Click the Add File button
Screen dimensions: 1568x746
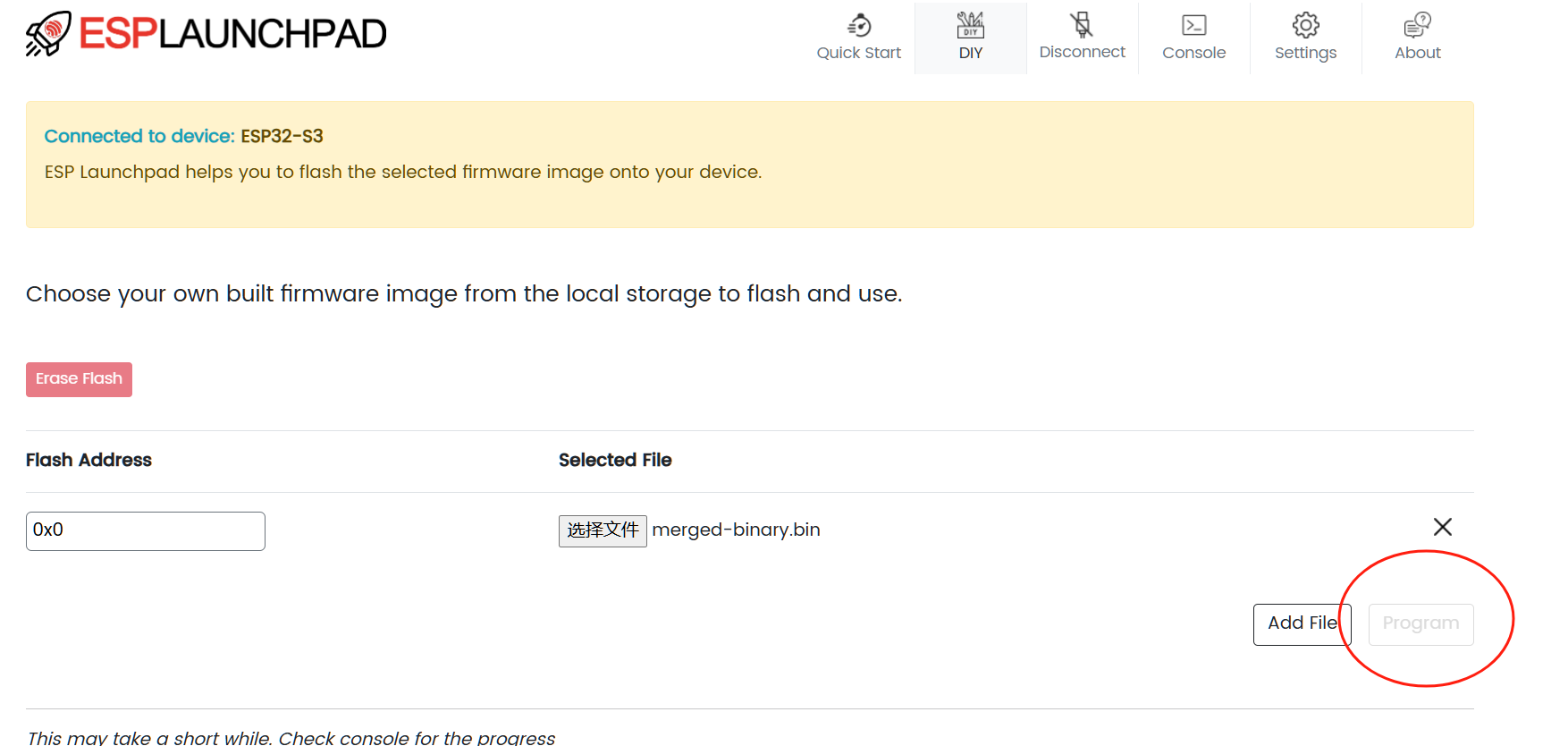tap(1302, 623)
